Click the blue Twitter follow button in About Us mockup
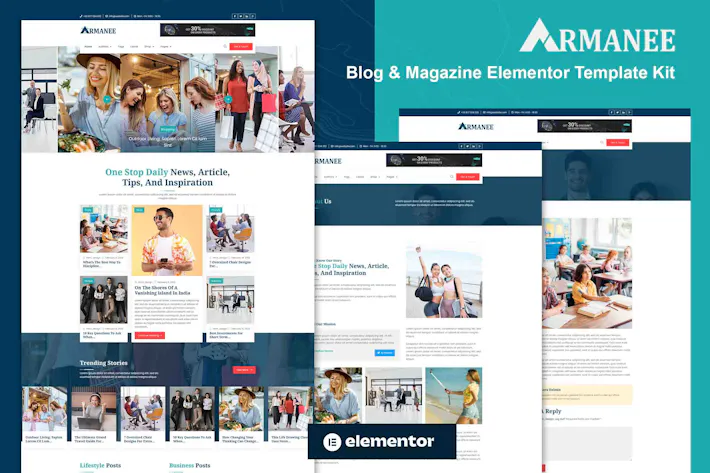This screenshot has height=473, width=710. coord(384,353)
